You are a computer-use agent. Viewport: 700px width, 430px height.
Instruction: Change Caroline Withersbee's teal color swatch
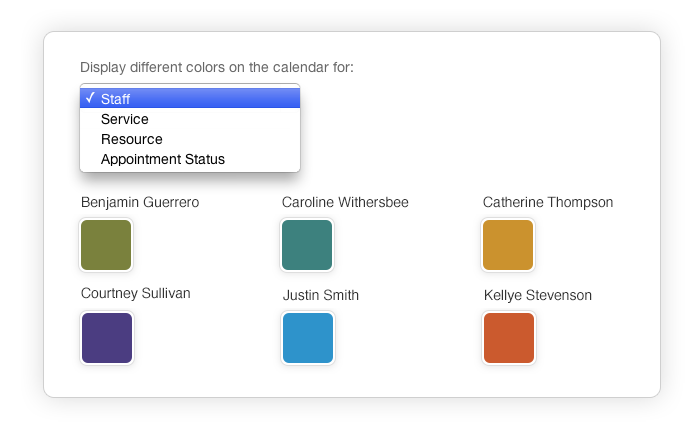click(x=307, y=245)
